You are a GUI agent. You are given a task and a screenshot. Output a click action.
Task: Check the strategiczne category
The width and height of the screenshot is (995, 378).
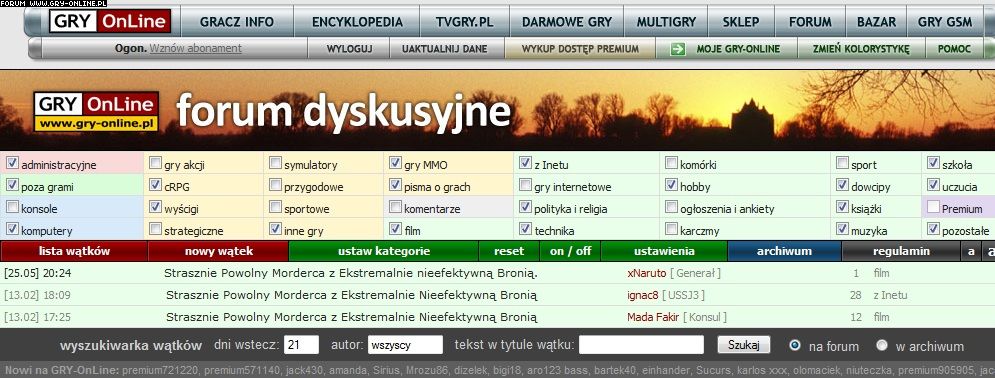pos(155,229)
